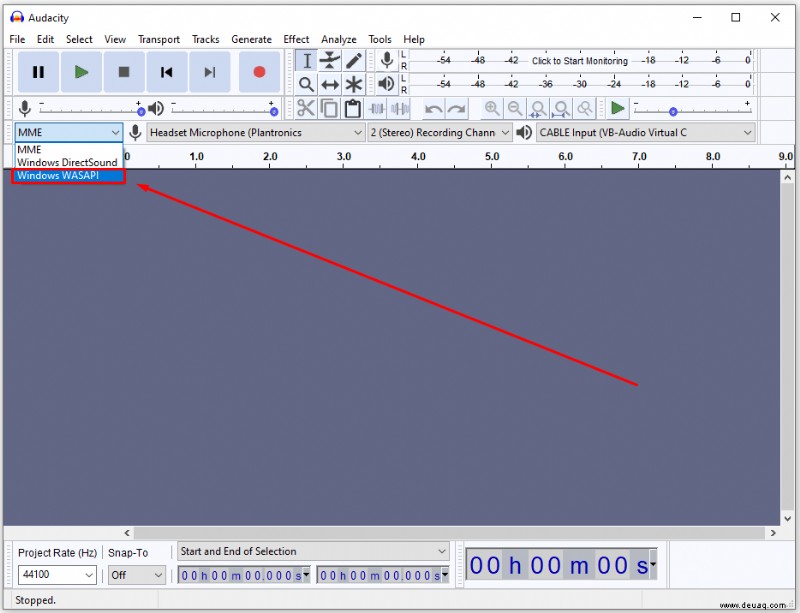Open the Help menu
Screen dimensions: 800x613
tap(414, 39)
